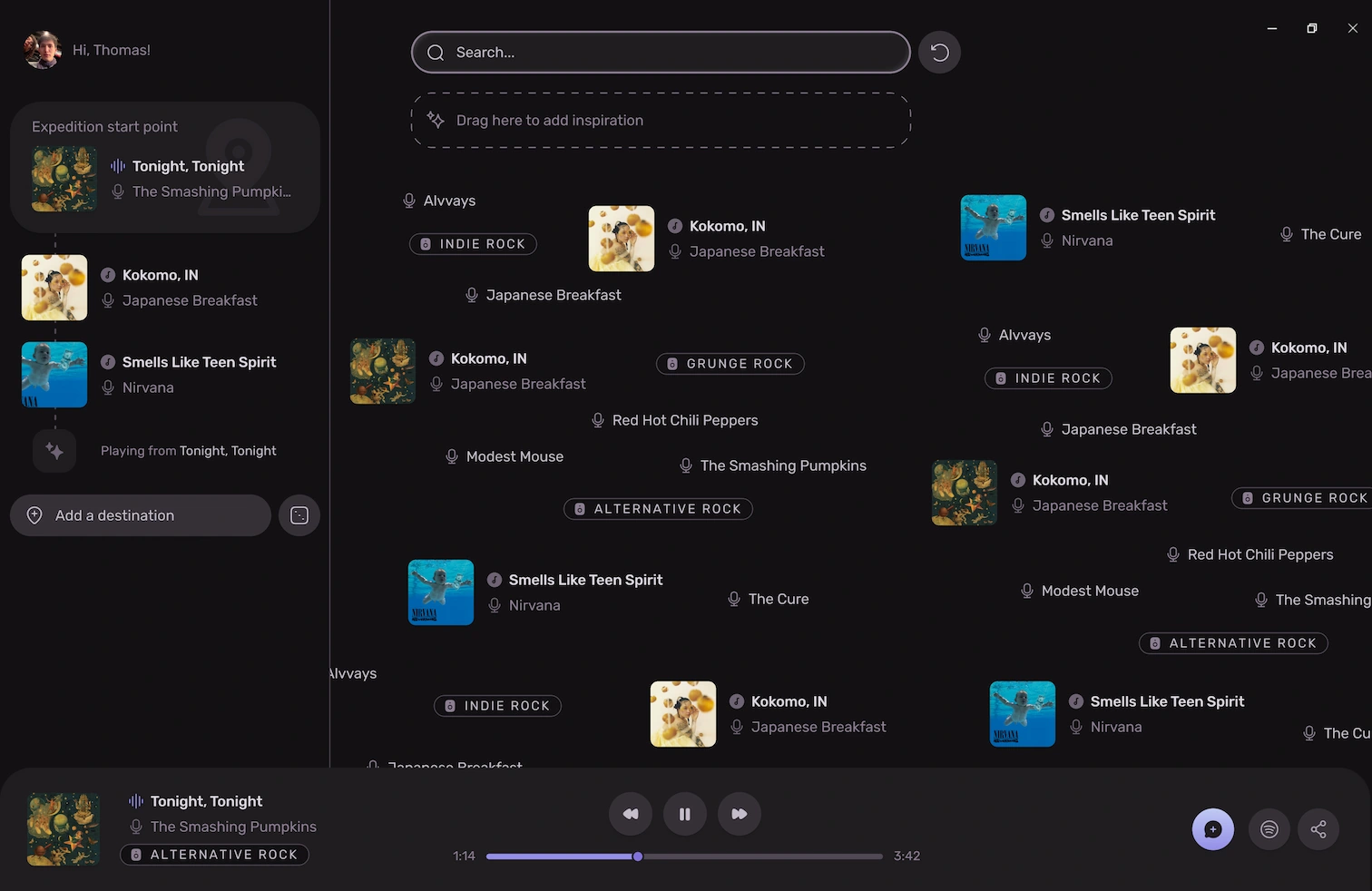1372x891 pixels.
Task: Open Tonight, Tonight expedition start point card
Action: pos(165,168)
